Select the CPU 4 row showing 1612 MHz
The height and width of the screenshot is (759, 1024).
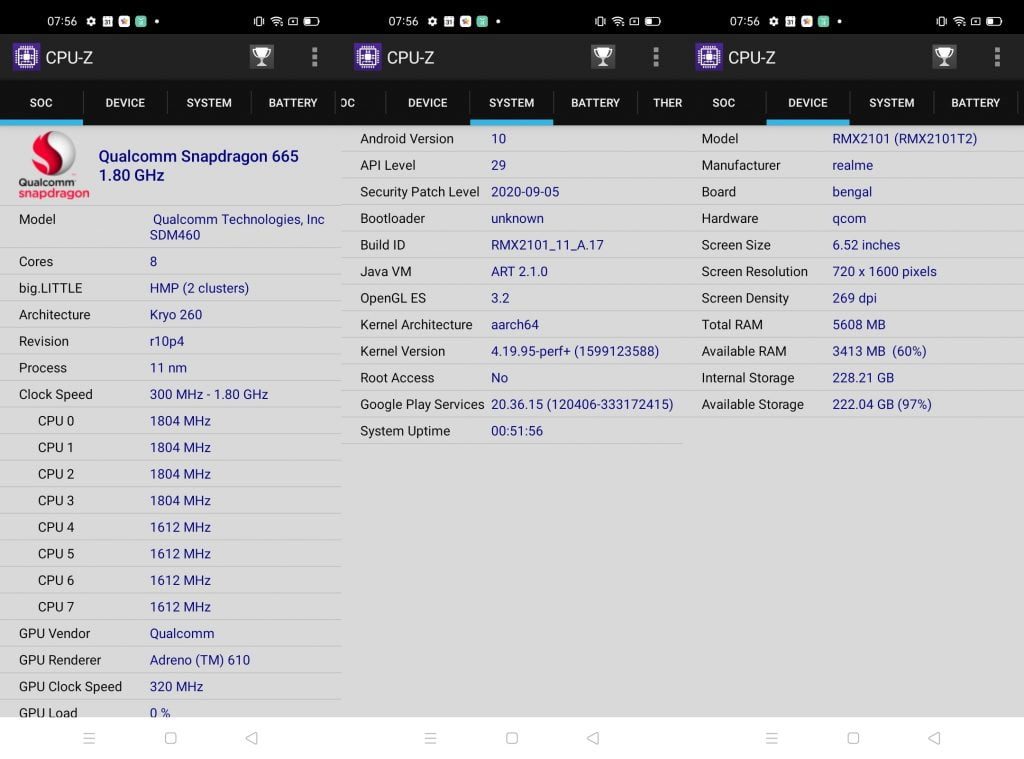tap(170, 527)
